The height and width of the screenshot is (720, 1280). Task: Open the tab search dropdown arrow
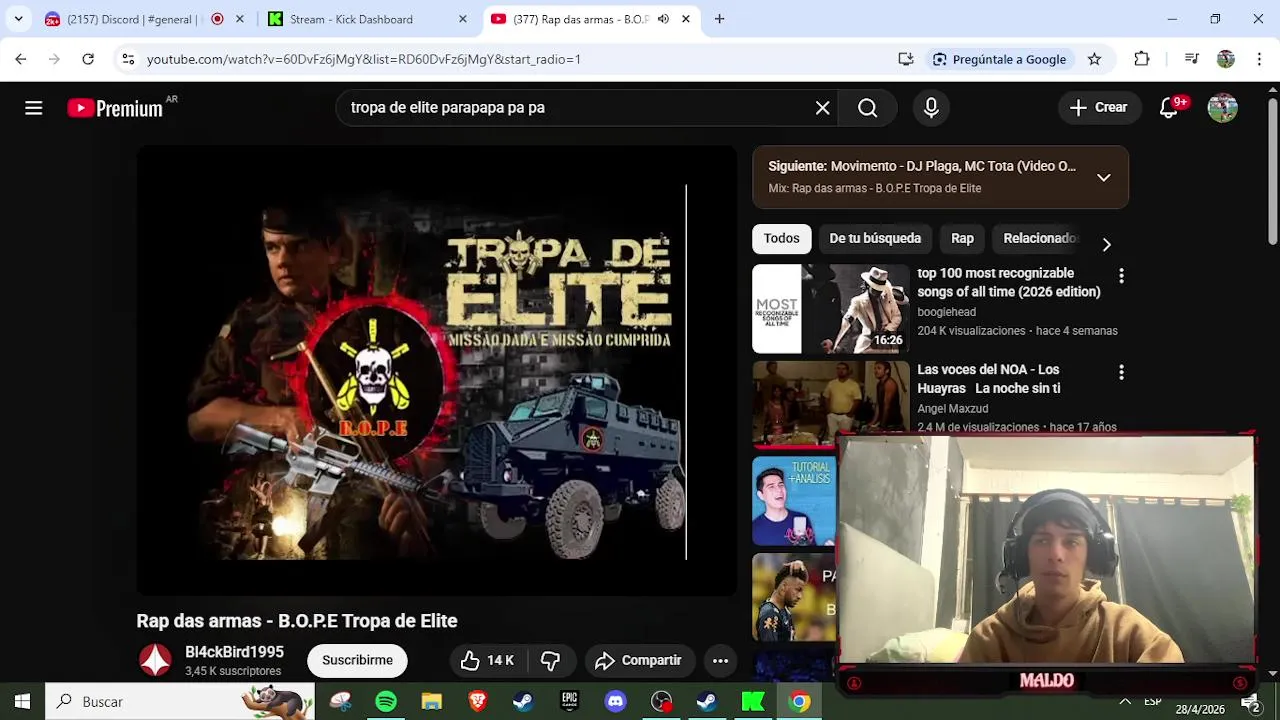[x=18, y=19]
